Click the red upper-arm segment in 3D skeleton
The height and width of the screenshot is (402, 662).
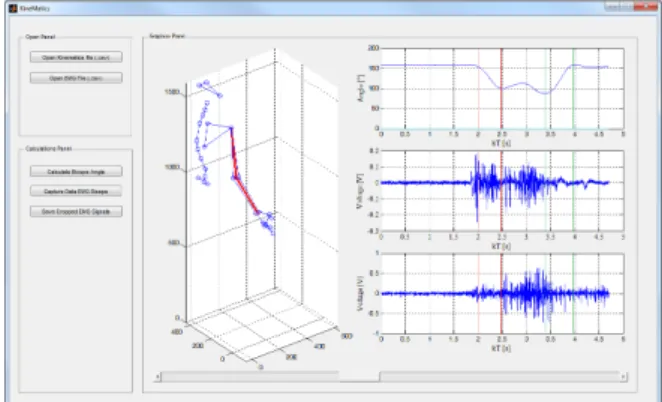click(x=233, y=153)
